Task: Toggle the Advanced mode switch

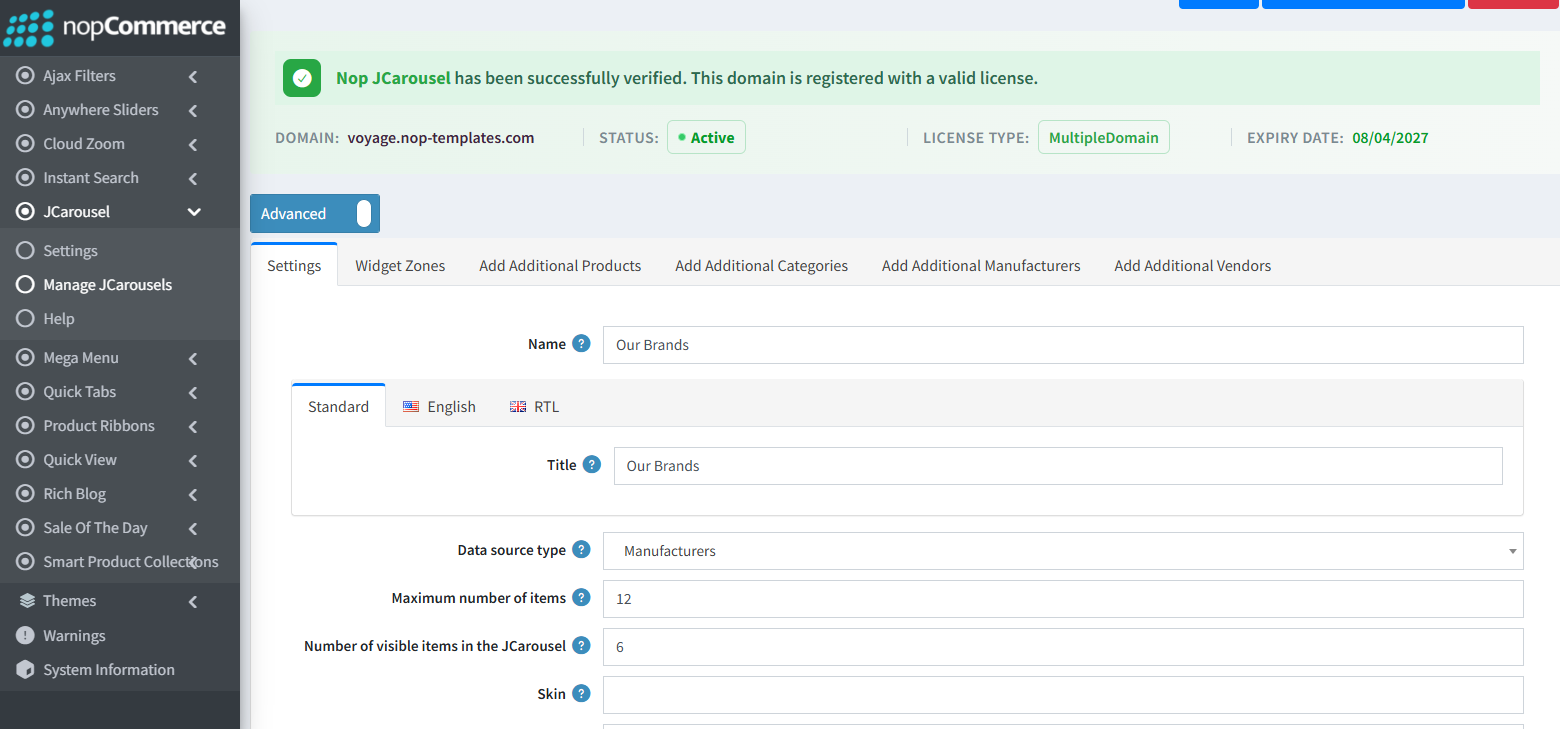Action: 315,214
